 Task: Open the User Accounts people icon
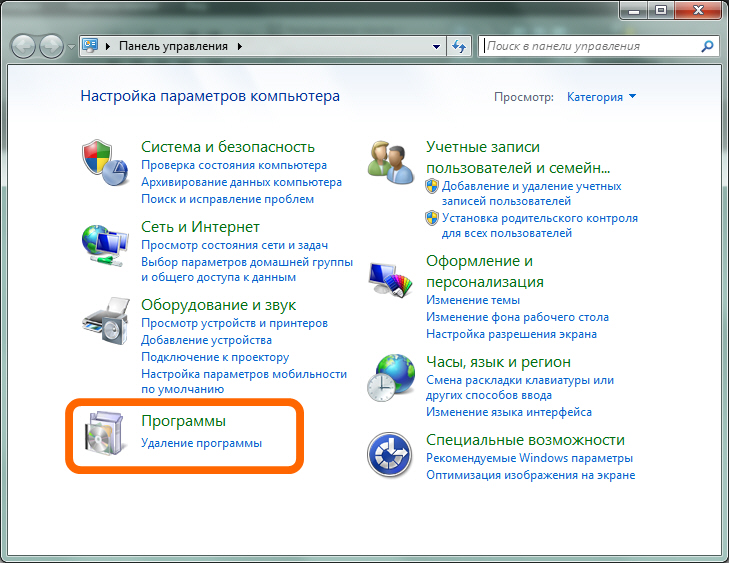(391, 162)
